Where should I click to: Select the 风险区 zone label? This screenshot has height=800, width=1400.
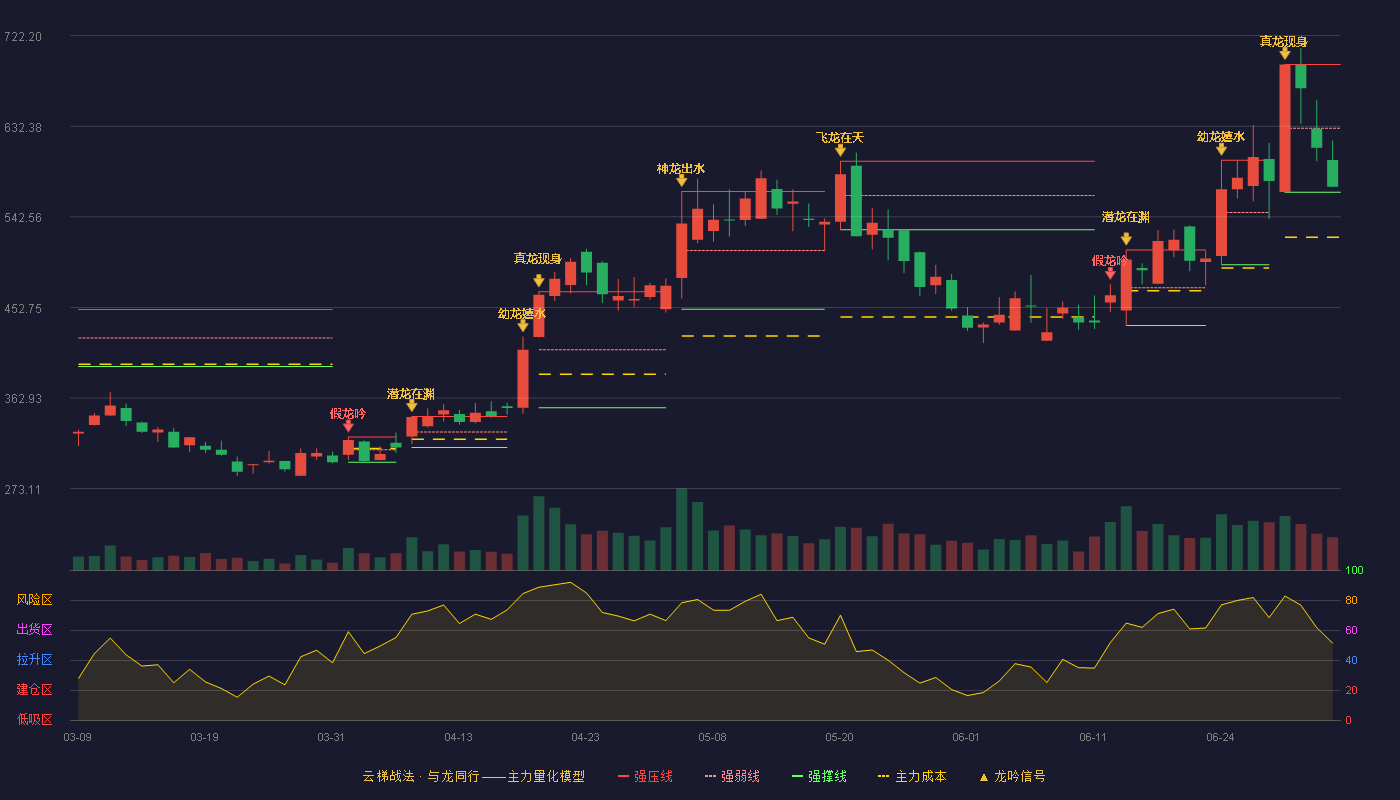[x=34, y=600]
